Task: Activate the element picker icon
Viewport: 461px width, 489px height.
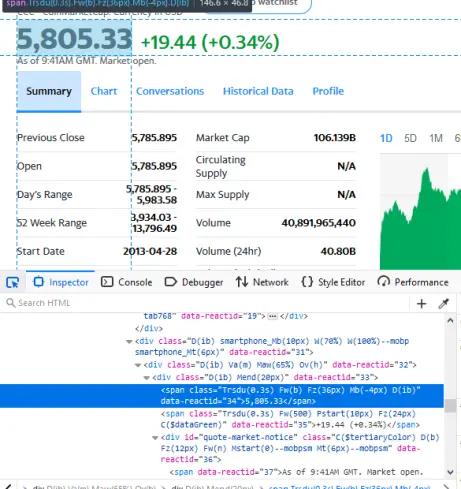Action: (x=13, y=283)
